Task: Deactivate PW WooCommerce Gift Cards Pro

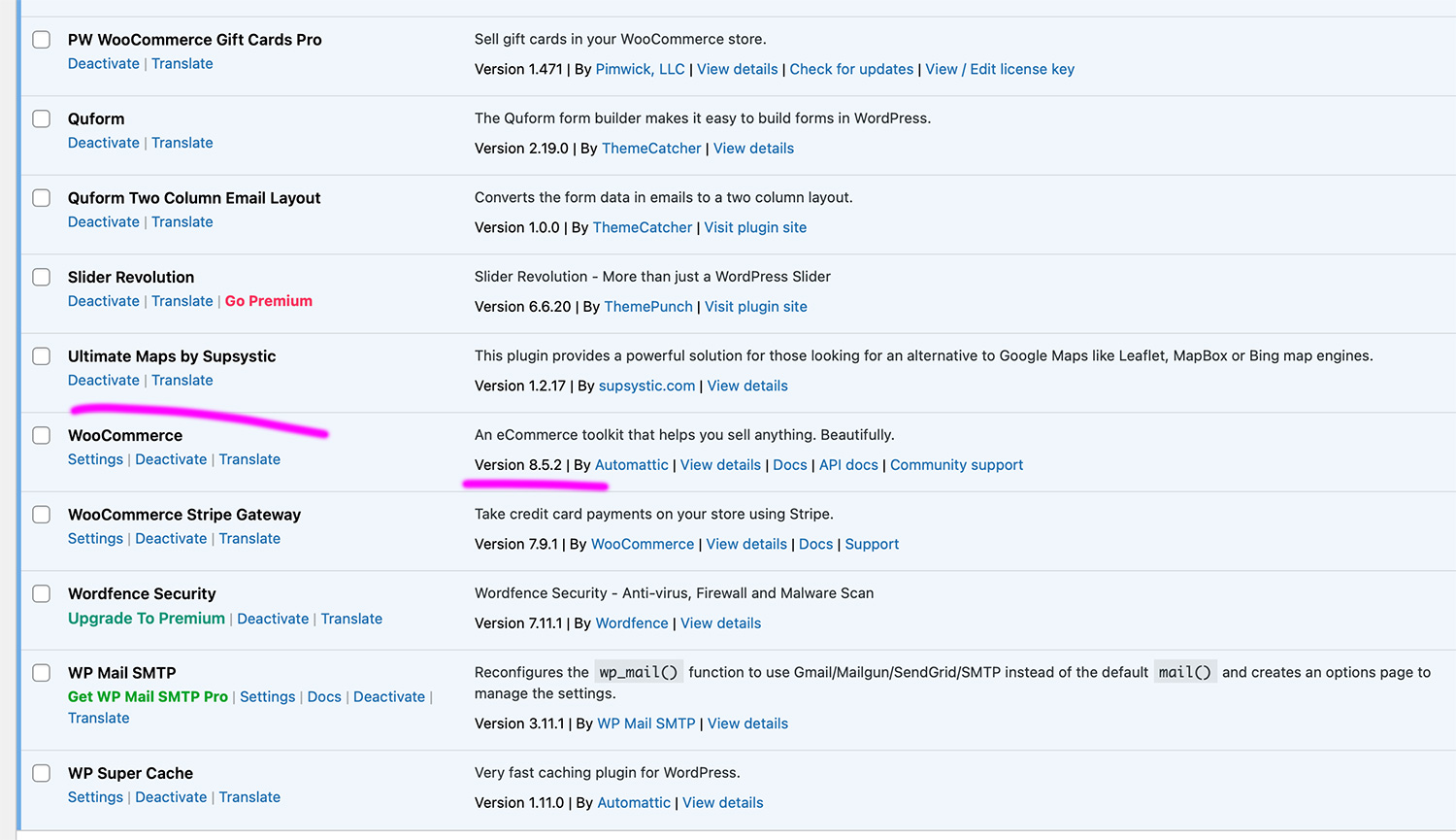Action: click(104, 63)
